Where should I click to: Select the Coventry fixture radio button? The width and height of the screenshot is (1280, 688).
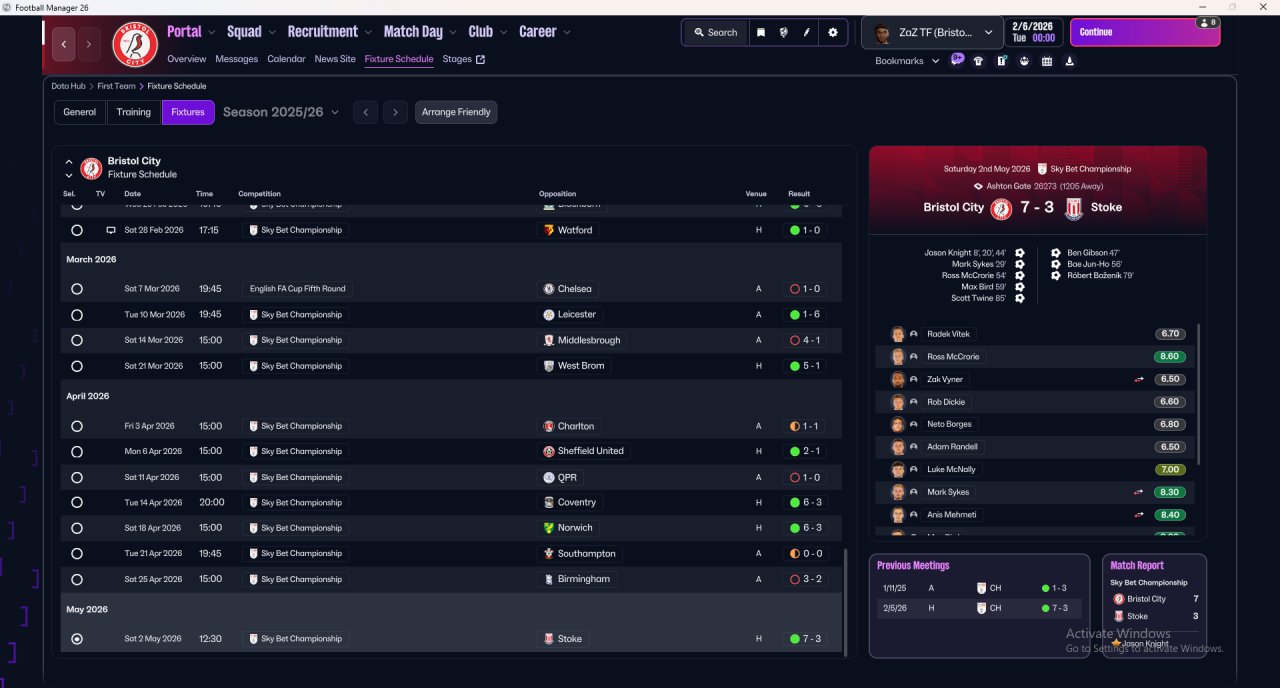(77, 502)
